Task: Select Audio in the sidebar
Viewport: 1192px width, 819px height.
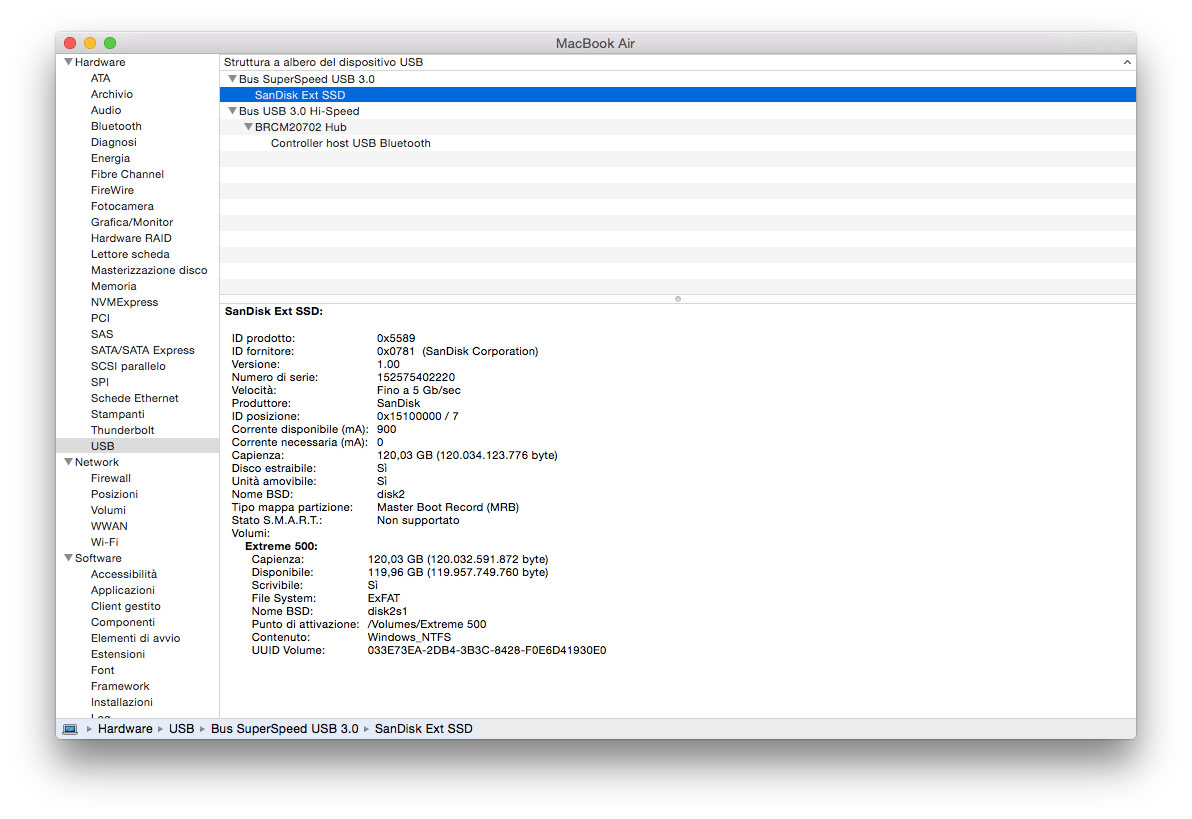Action: click(x=106, y=110)
